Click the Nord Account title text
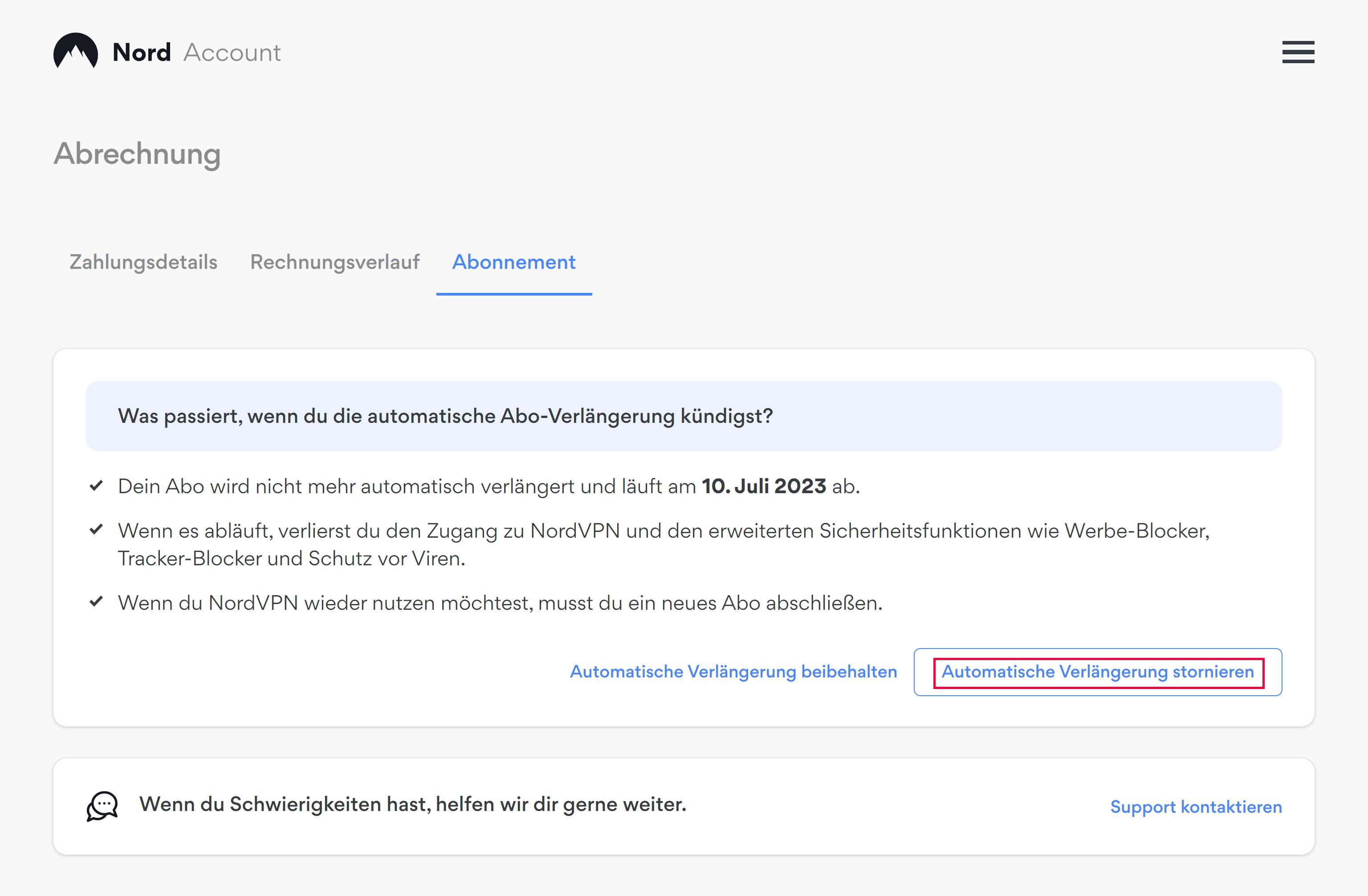Viewport: 1368px width, 896px height. tap(196, 52)
